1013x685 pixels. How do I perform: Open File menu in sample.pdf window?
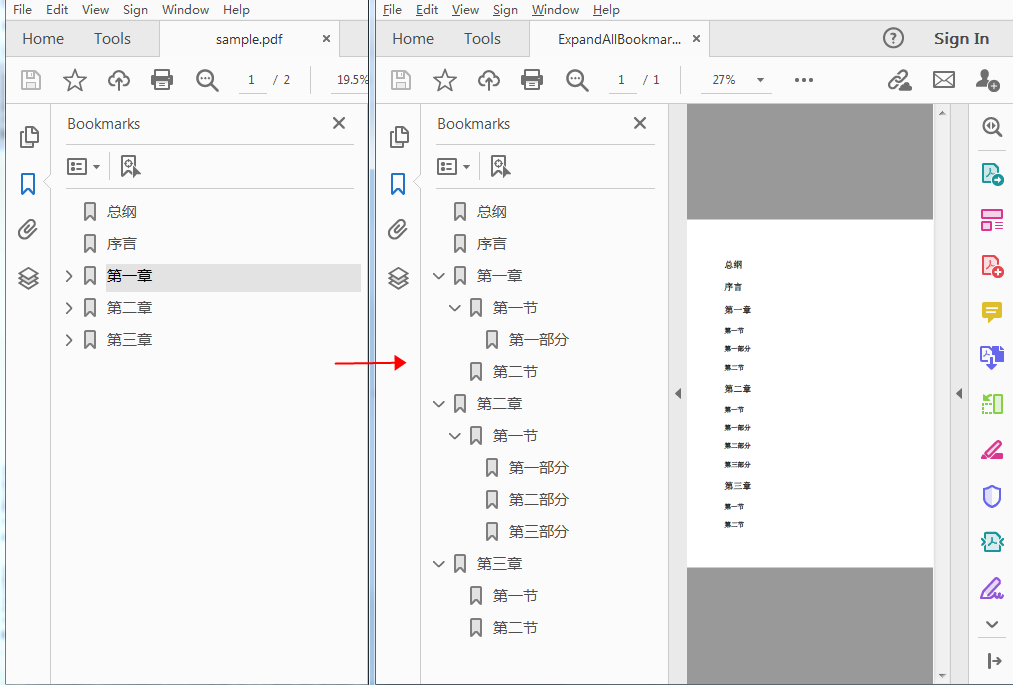pyautogui.click(x=22, y=10)
